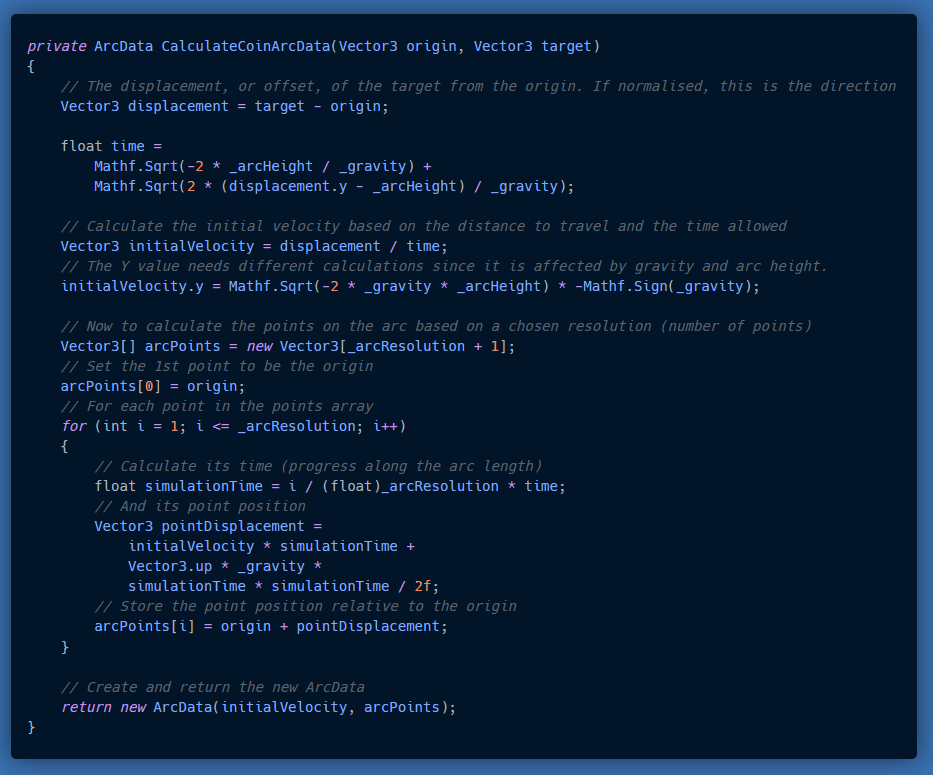Viewport: 933px width, 775px height.
Task: Click the "Vector3 target" parameter in the signature
Action: (x=533, y=46)
